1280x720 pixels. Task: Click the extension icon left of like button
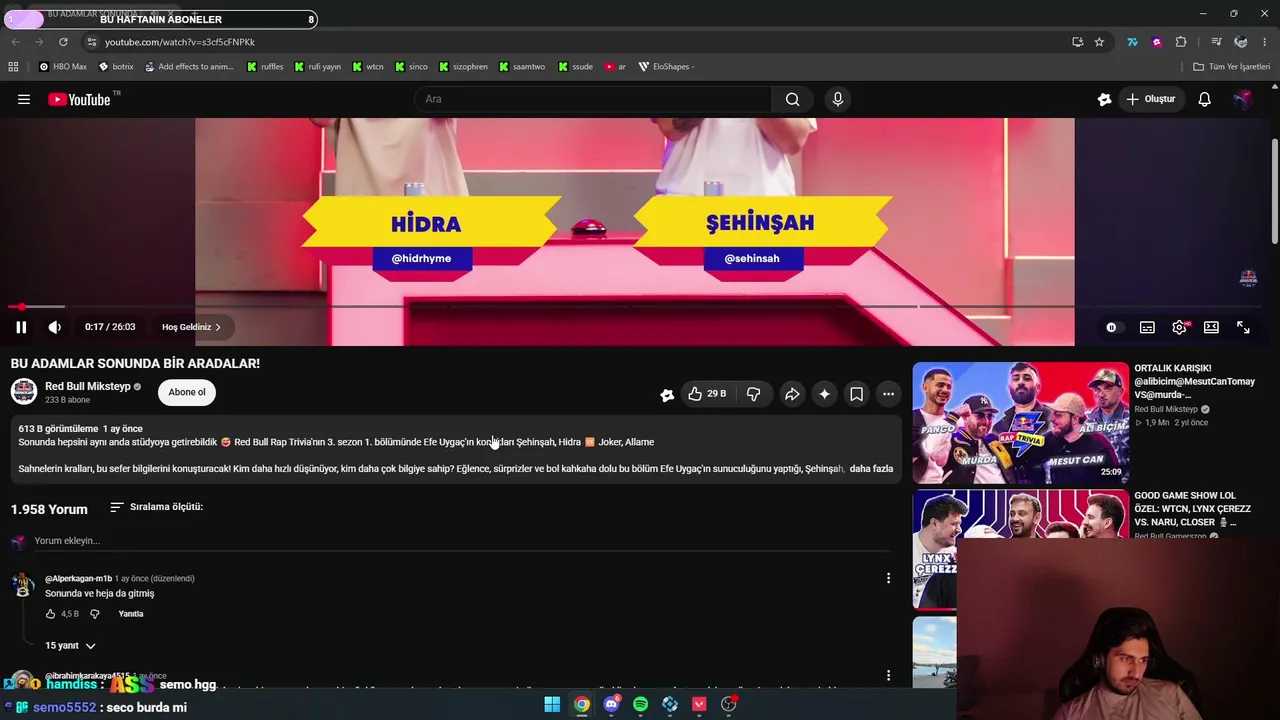(x=667, y=395)
